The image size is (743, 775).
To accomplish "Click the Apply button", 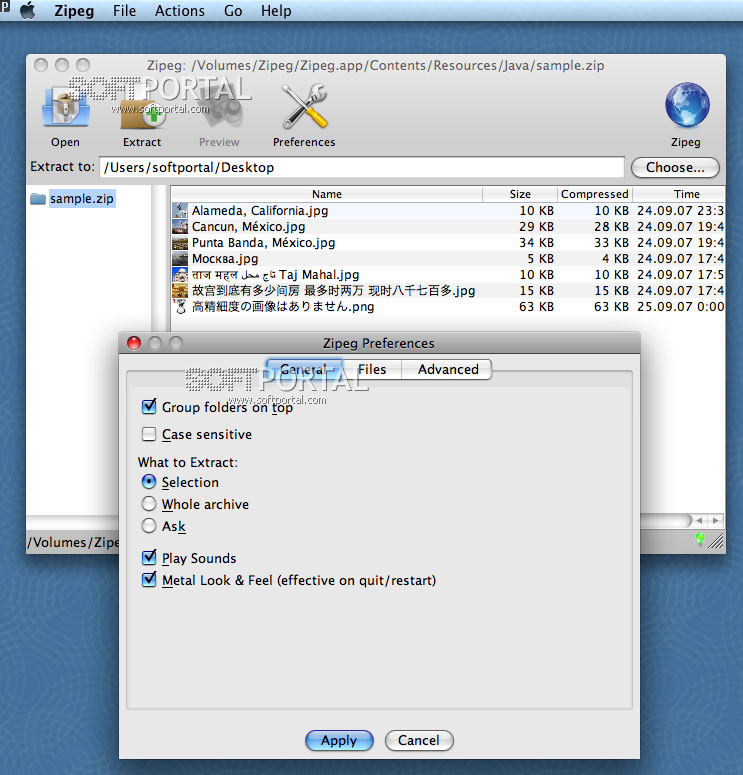I will pos(339,740).
